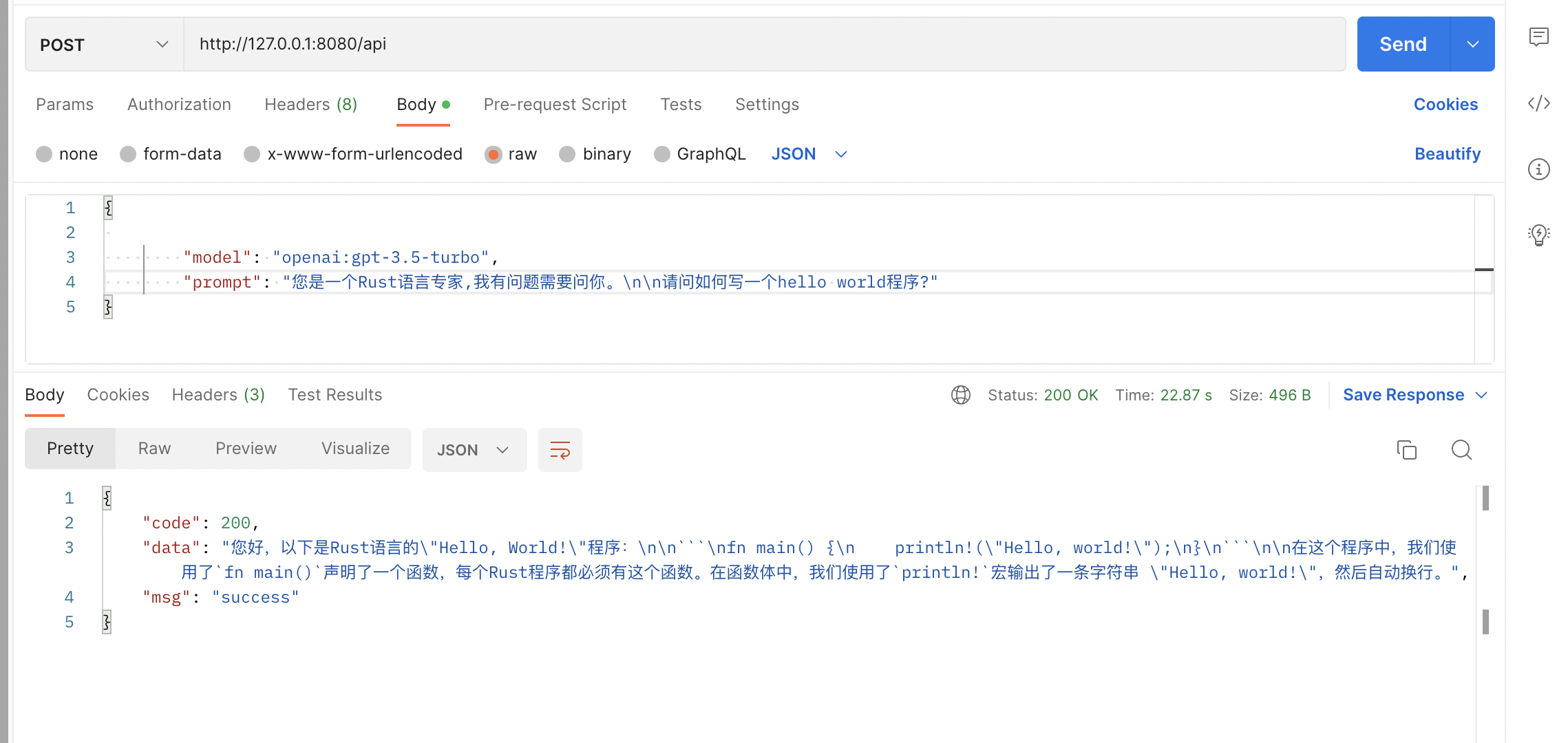
Task: Click the globe network icon near Status
Action: (x=961, y=395)
